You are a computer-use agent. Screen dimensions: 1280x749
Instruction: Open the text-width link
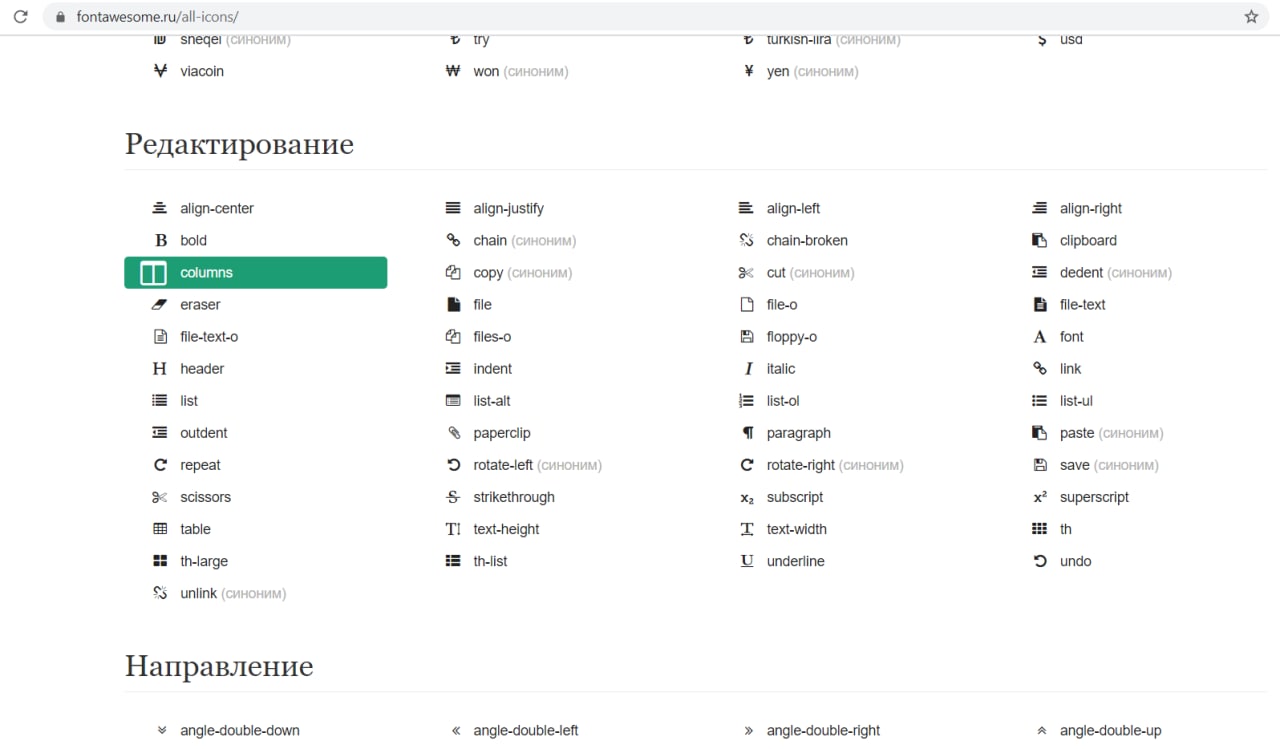tap(797, 529)
